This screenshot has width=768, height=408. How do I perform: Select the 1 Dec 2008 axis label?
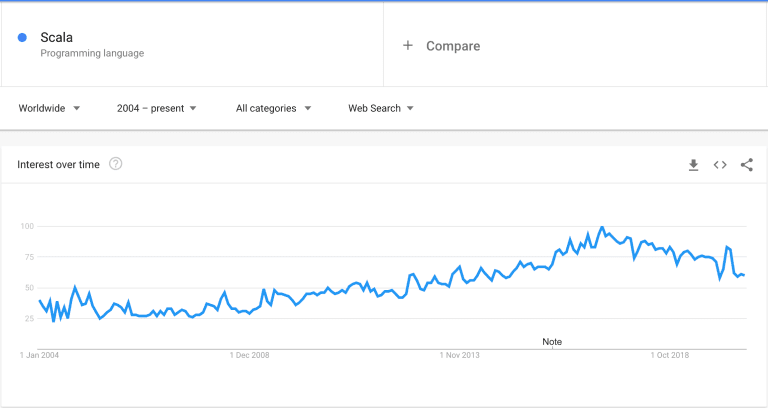tap(250, 355)
